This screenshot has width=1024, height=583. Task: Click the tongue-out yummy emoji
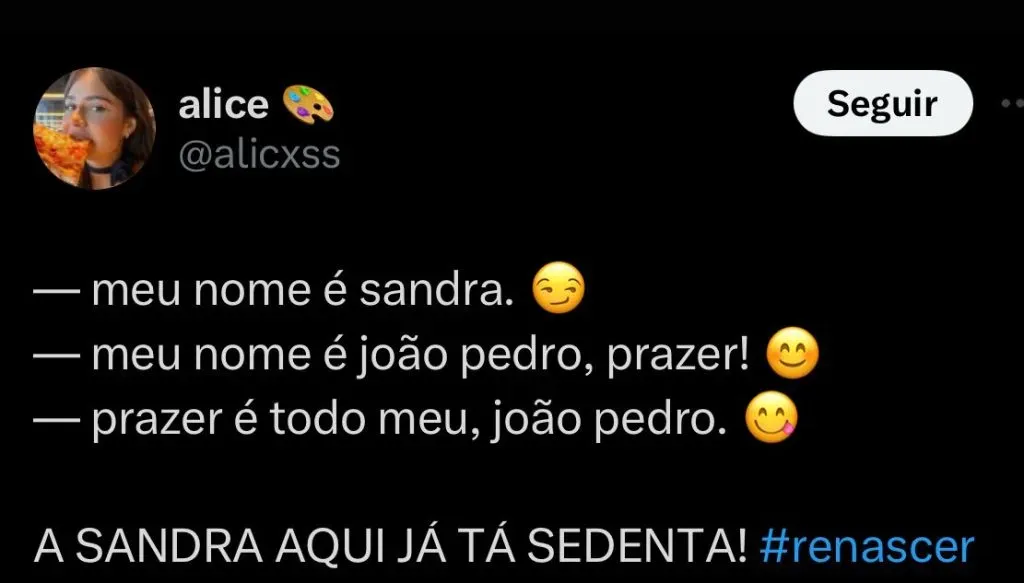tap(772, 418)
